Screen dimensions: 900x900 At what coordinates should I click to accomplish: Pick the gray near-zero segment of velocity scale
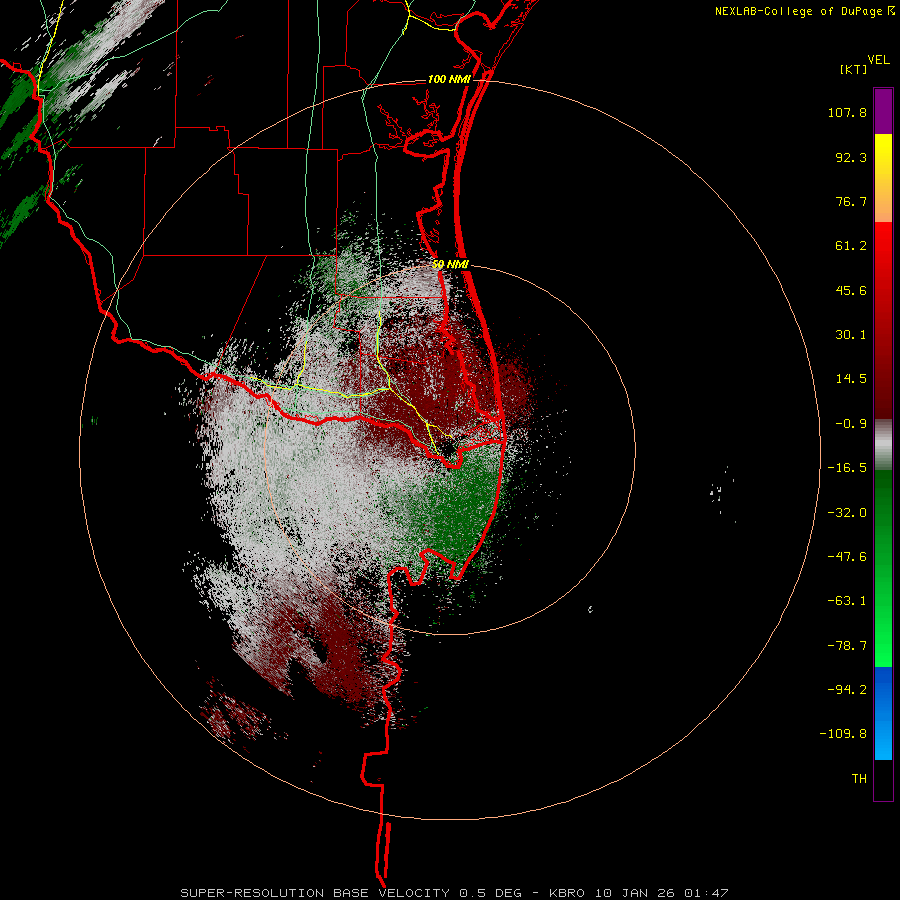(883, 445)
